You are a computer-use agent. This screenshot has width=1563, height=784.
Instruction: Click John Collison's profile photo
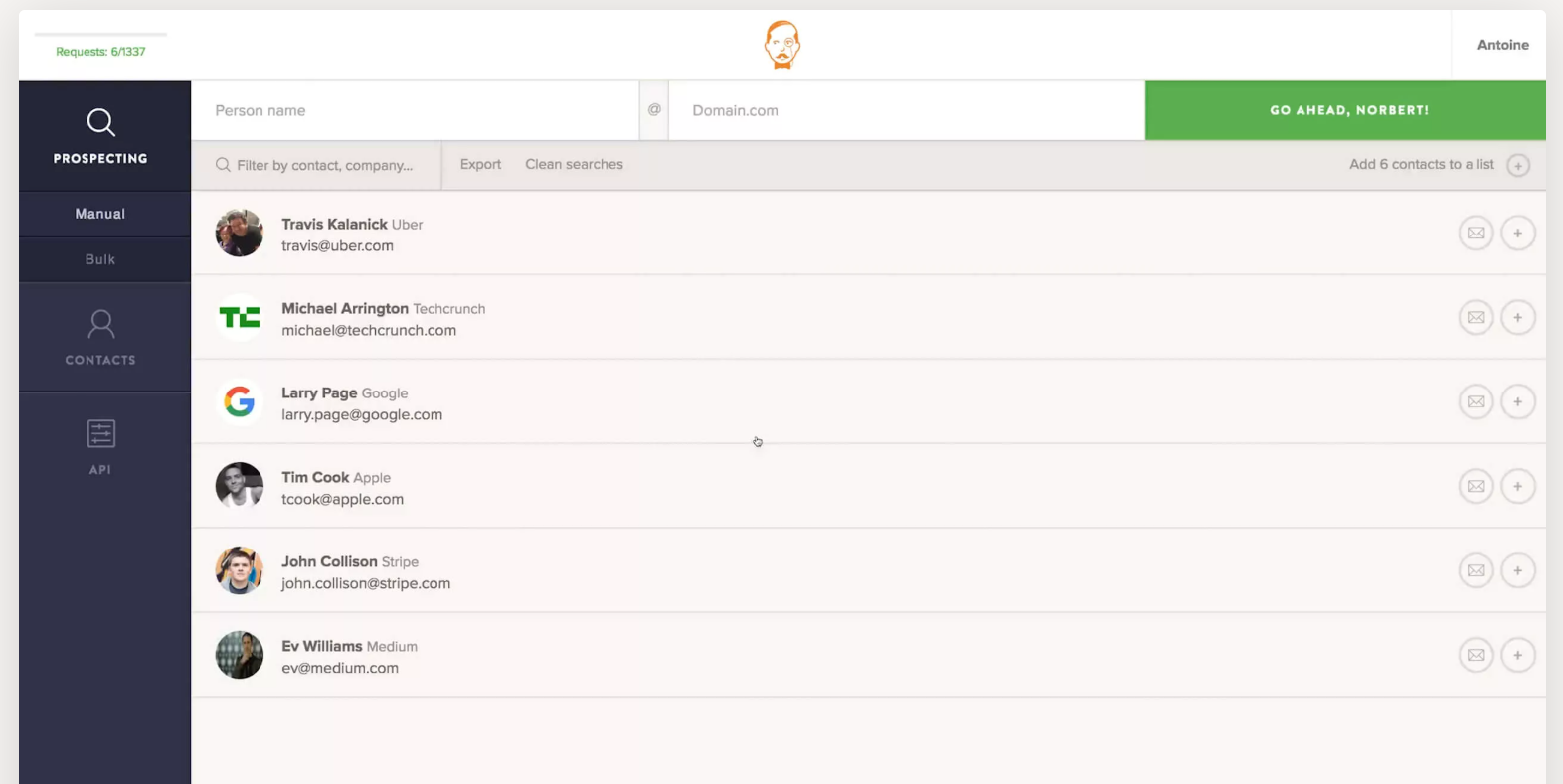point(240,570)
